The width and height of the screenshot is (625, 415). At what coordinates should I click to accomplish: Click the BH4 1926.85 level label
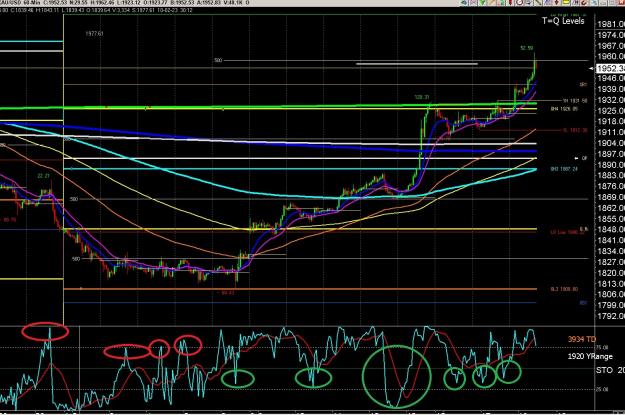[x=564, y=108]
